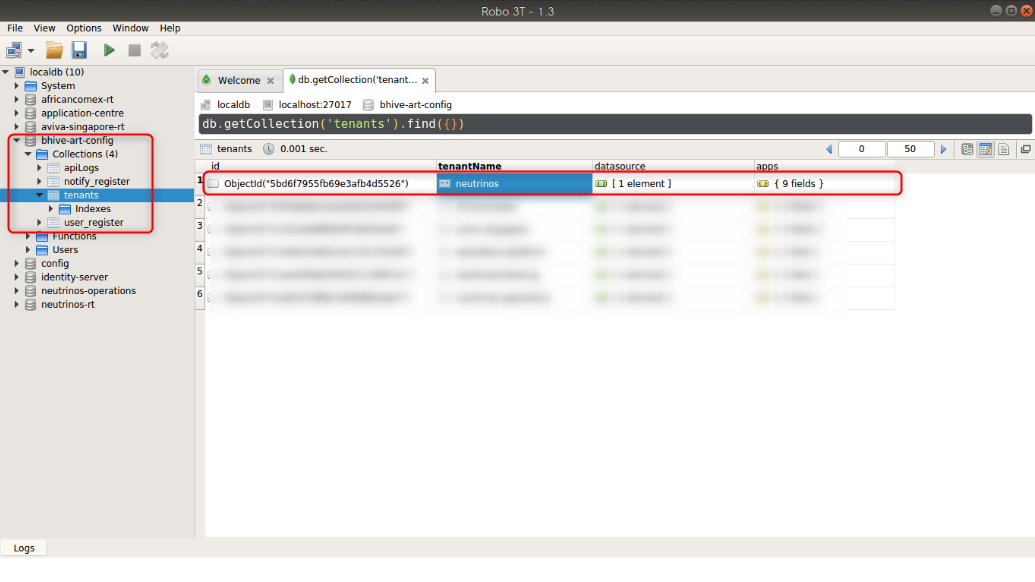Open the Logs panel at the bottom
Screen dimensions: 1035x582
point(24,548)
